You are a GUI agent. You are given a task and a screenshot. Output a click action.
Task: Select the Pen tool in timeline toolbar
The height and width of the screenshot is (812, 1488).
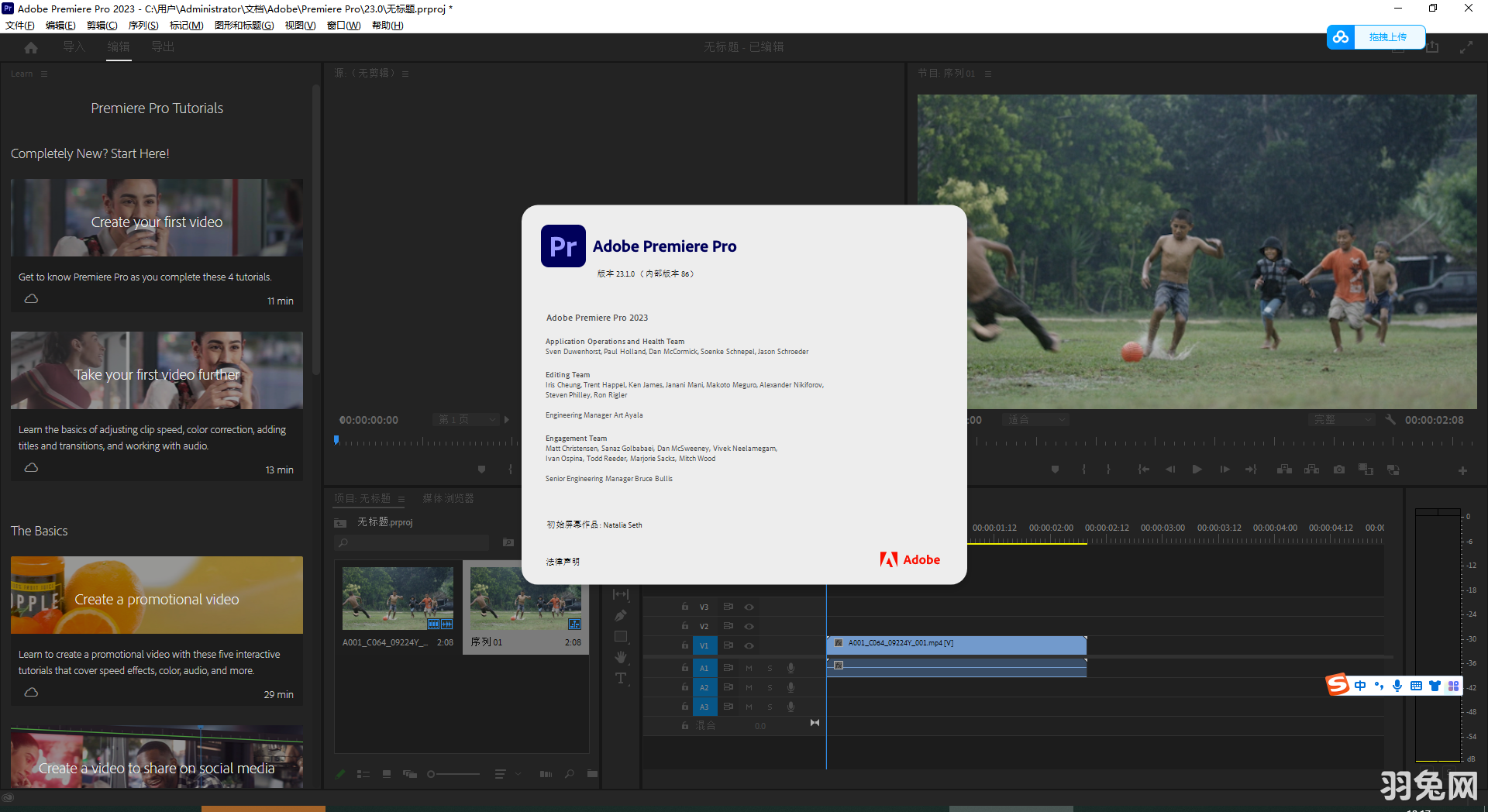pyautogui.click(x=620, y=616)
